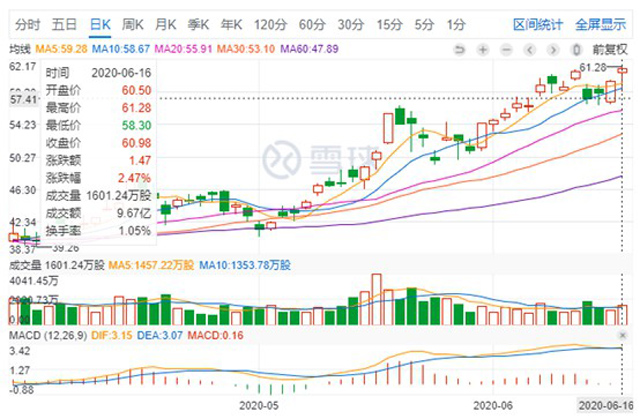The width and height of the screenshot is (640, 419).
Task: Select the 月K tab
Action: point(166,24)
